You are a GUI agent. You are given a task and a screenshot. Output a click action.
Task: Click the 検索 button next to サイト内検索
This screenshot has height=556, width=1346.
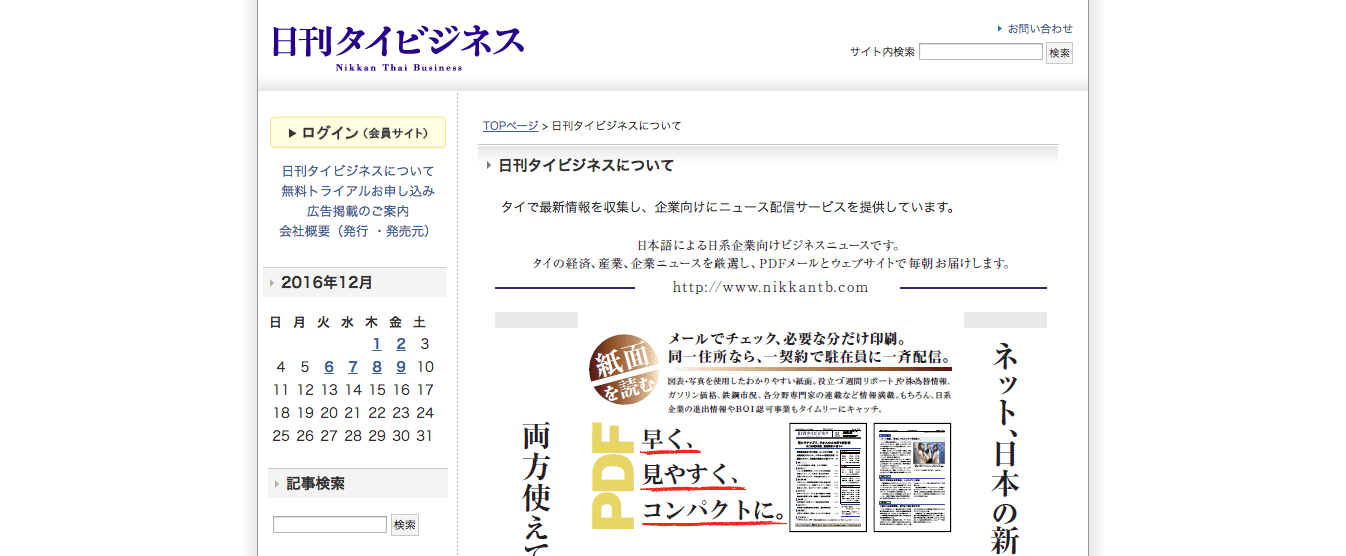[1060, 53]
